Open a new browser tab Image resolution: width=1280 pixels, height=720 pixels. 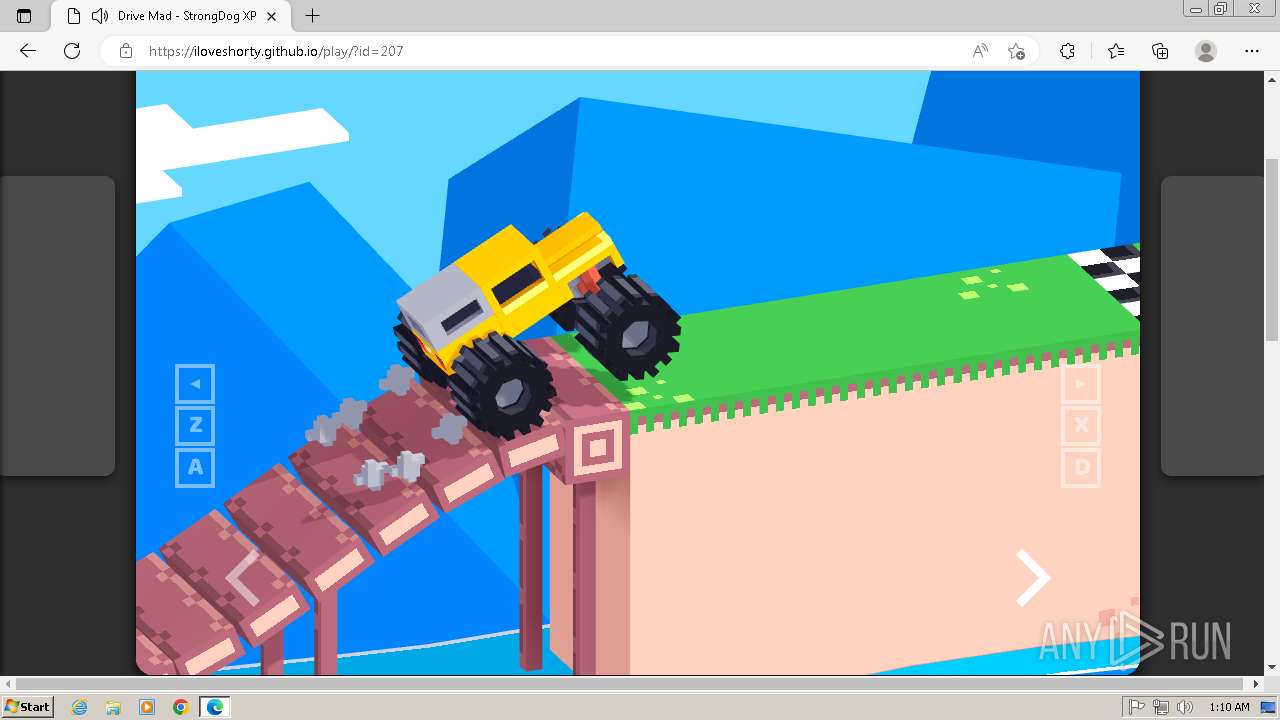click(x=313, y=16)
